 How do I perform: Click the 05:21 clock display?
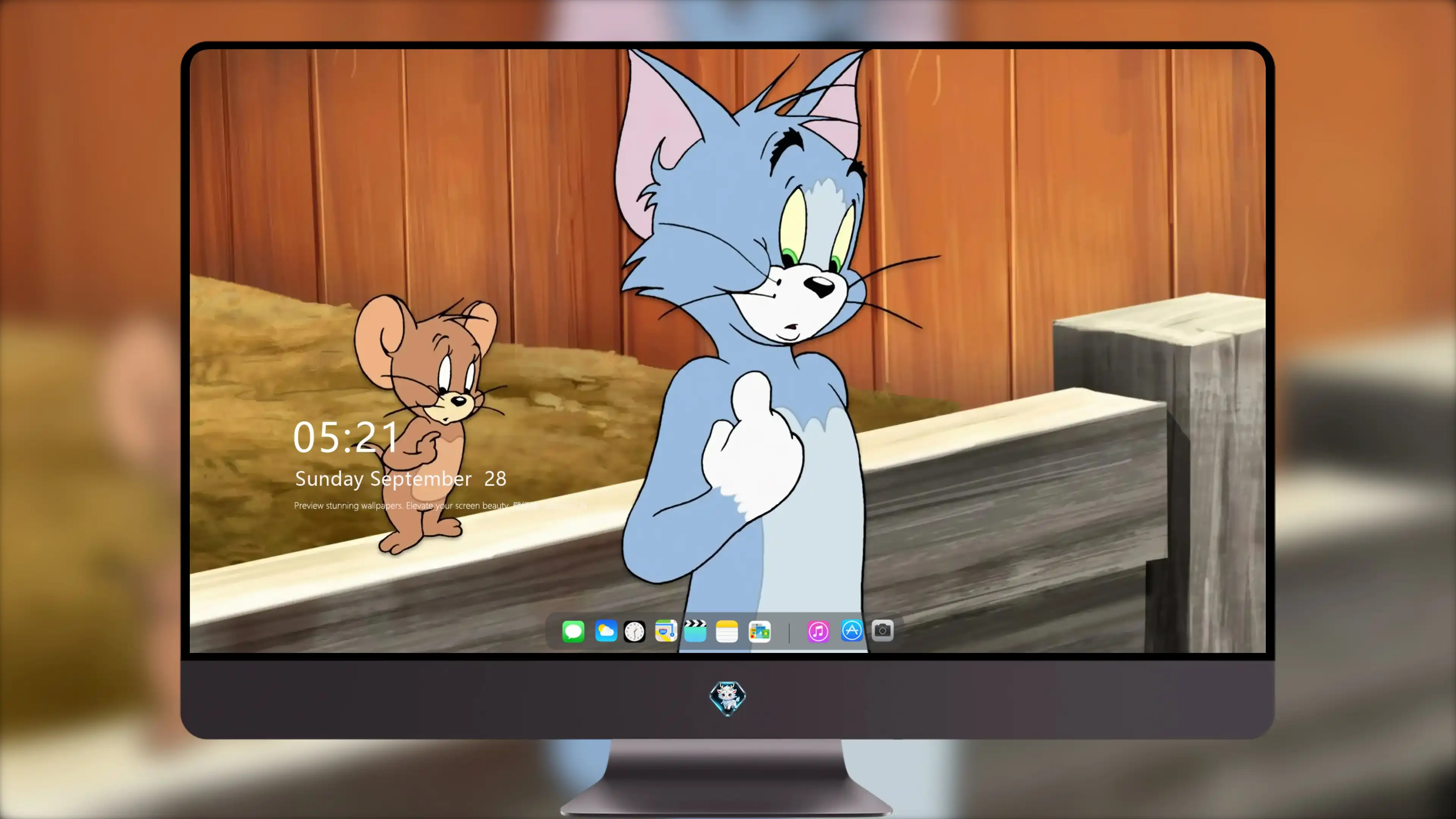click(346, 437)
